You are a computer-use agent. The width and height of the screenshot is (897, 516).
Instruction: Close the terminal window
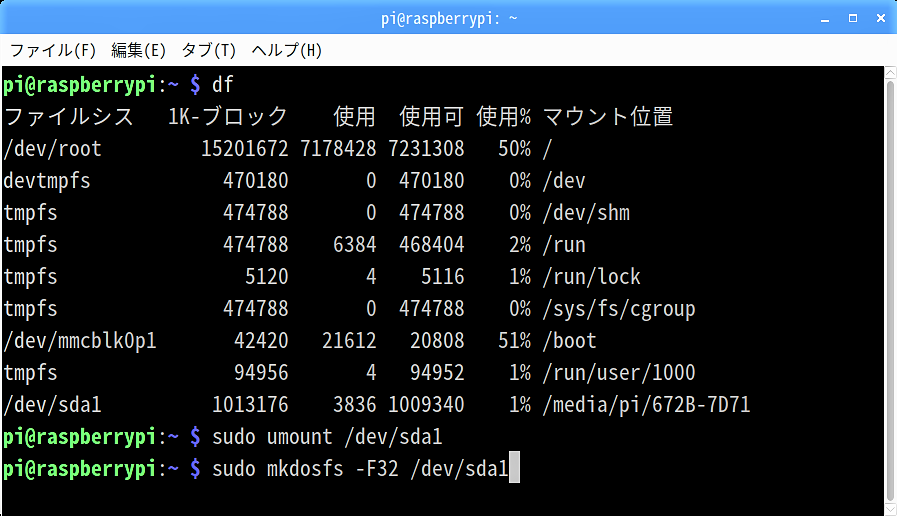(x=879, y=18)
